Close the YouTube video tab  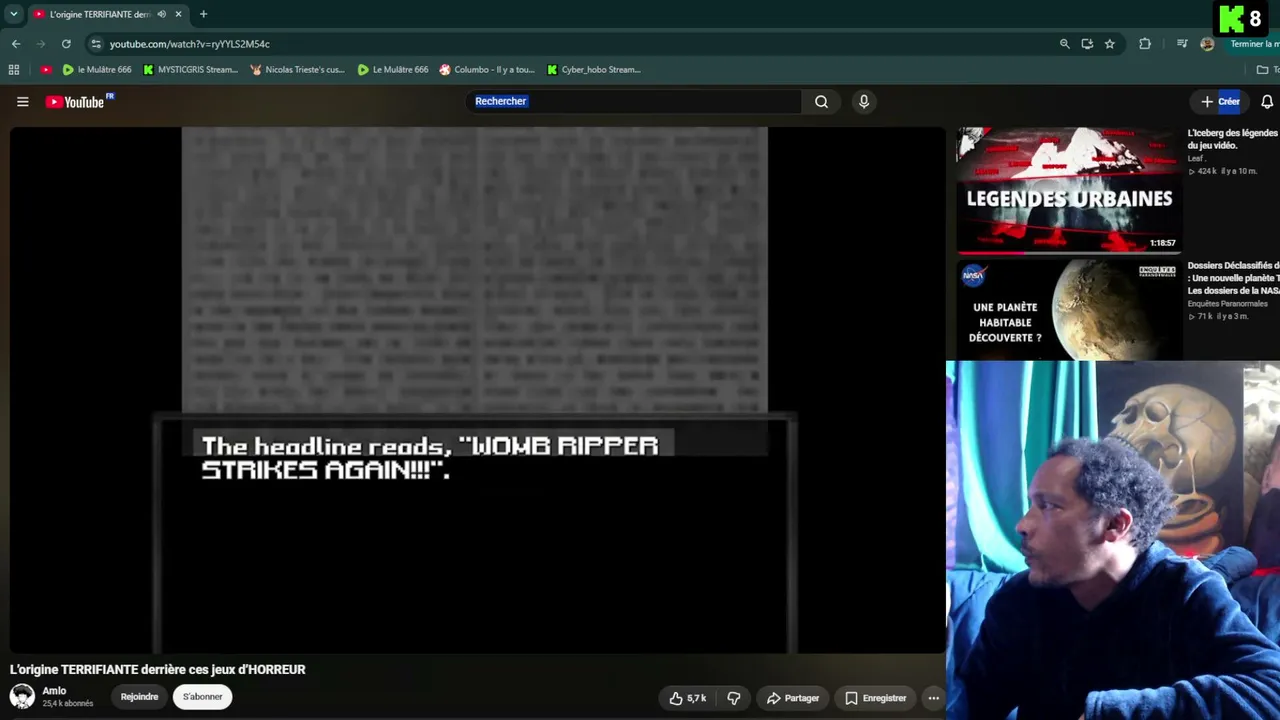click(x=179, y=14)
